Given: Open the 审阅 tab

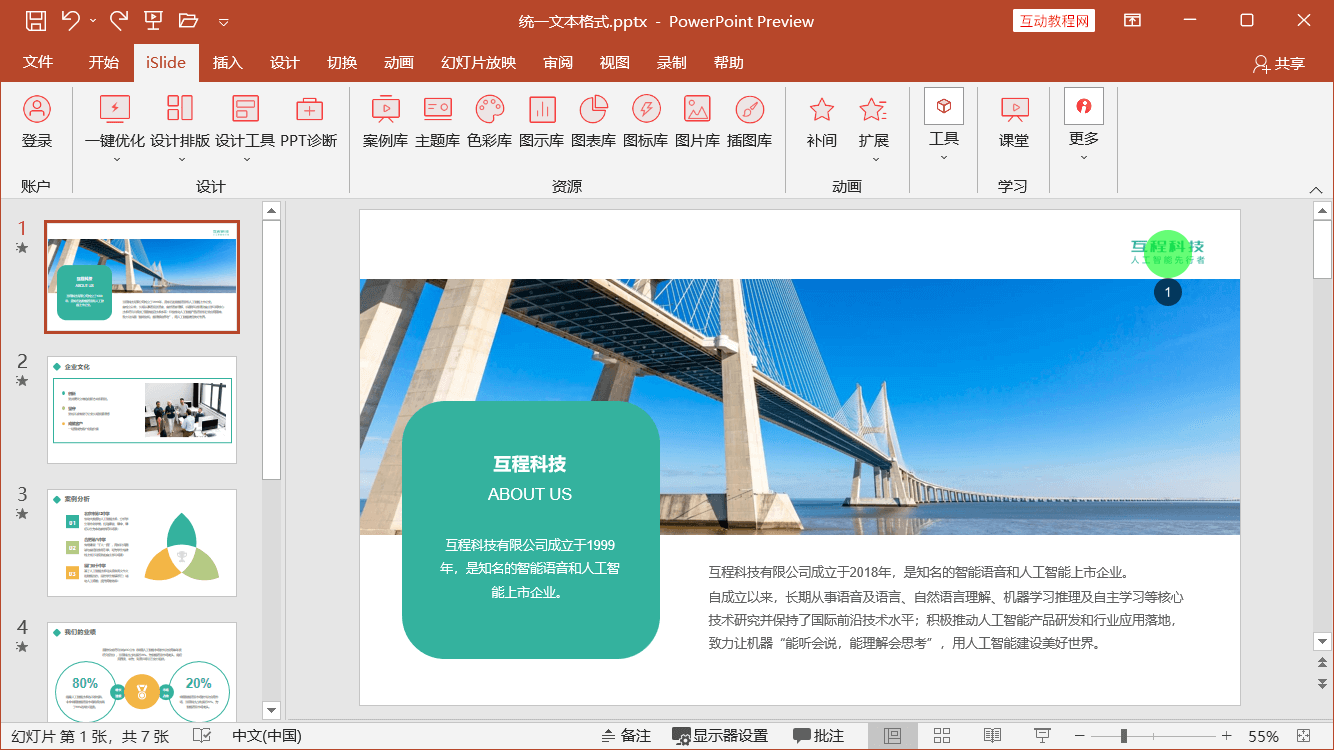Looking at the screenshot, I should pyautogui.click(x=557, y=62).
